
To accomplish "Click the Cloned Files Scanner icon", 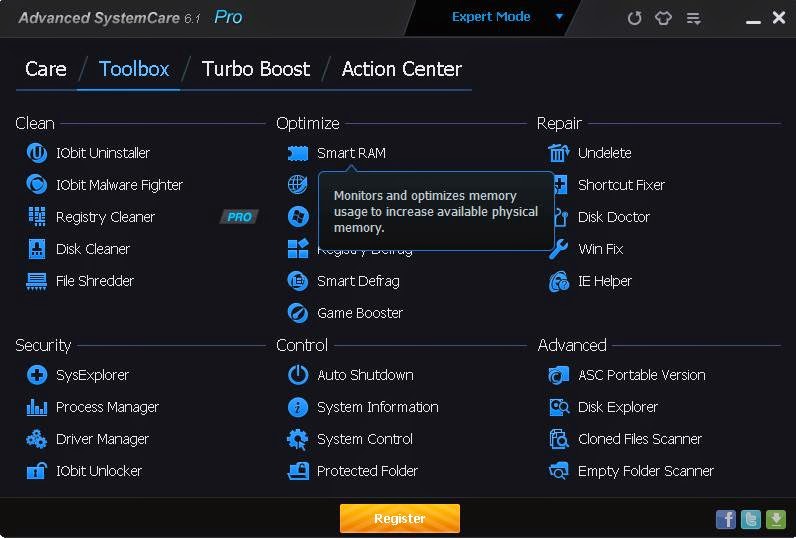I will [558, 439].
